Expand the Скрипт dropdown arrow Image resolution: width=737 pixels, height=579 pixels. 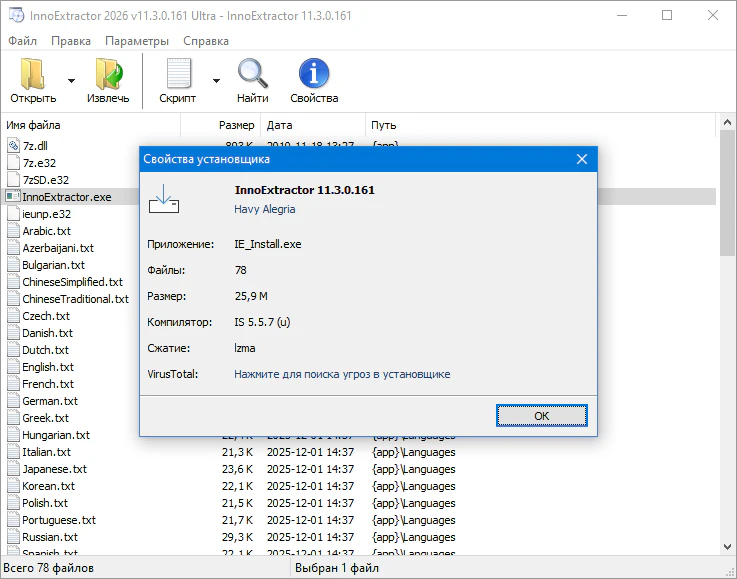(x=216, y=81)
